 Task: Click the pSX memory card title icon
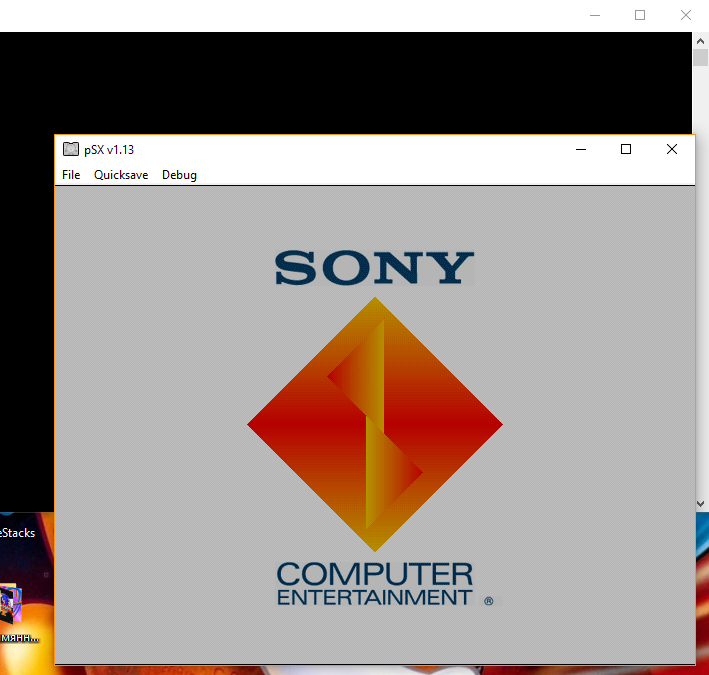(x=71, y=149)
